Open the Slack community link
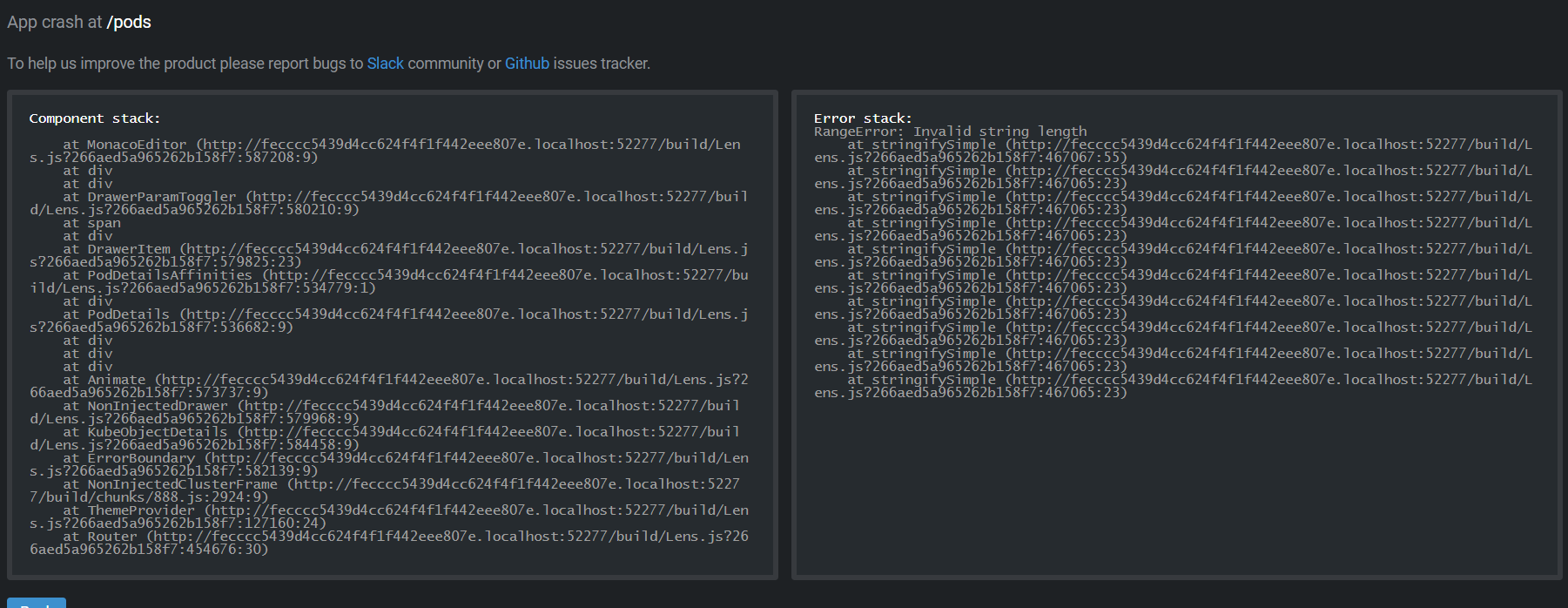The image size is (1568, 608). point(385,64)
